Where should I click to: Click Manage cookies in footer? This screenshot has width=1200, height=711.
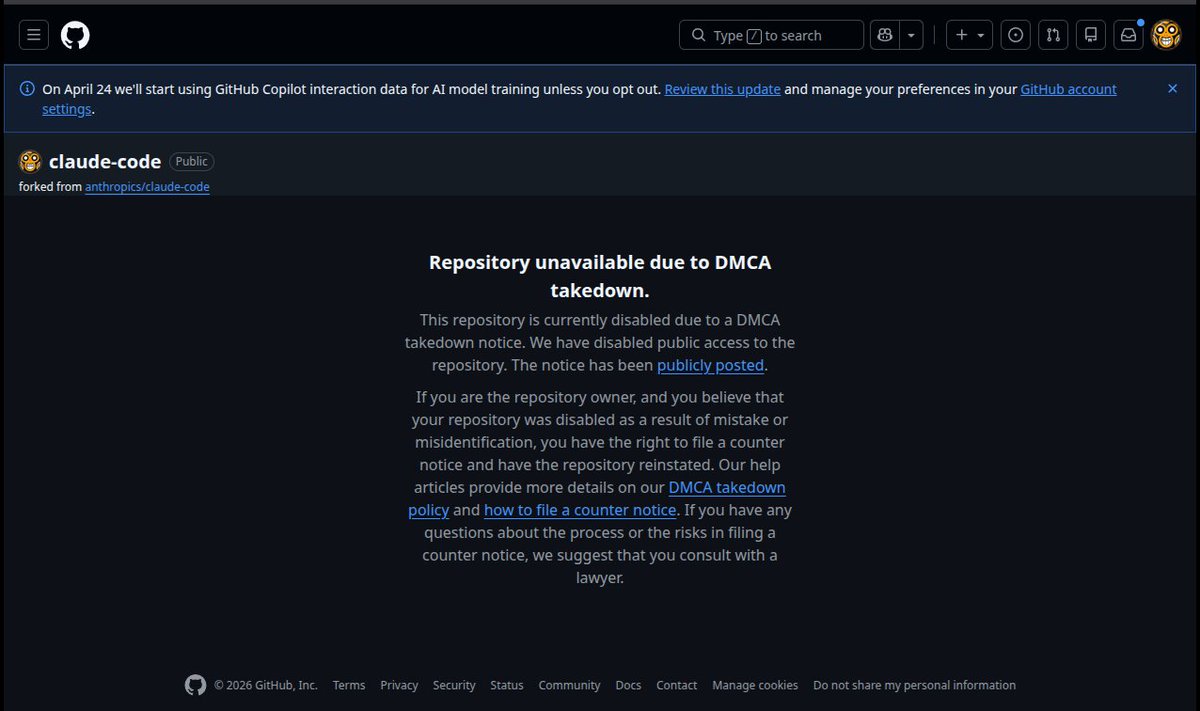click(755, 685)
